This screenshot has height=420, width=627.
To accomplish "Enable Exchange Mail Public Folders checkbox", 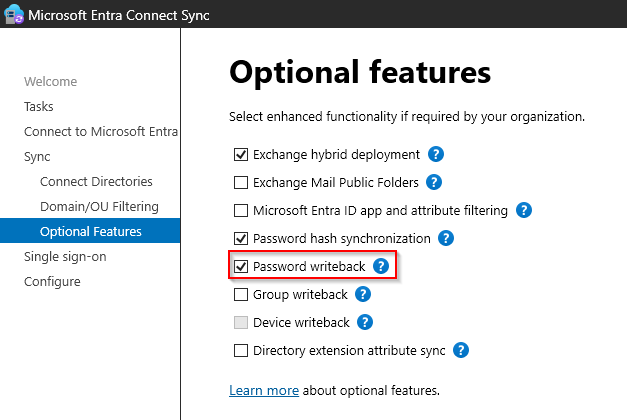I will (240, 183).
